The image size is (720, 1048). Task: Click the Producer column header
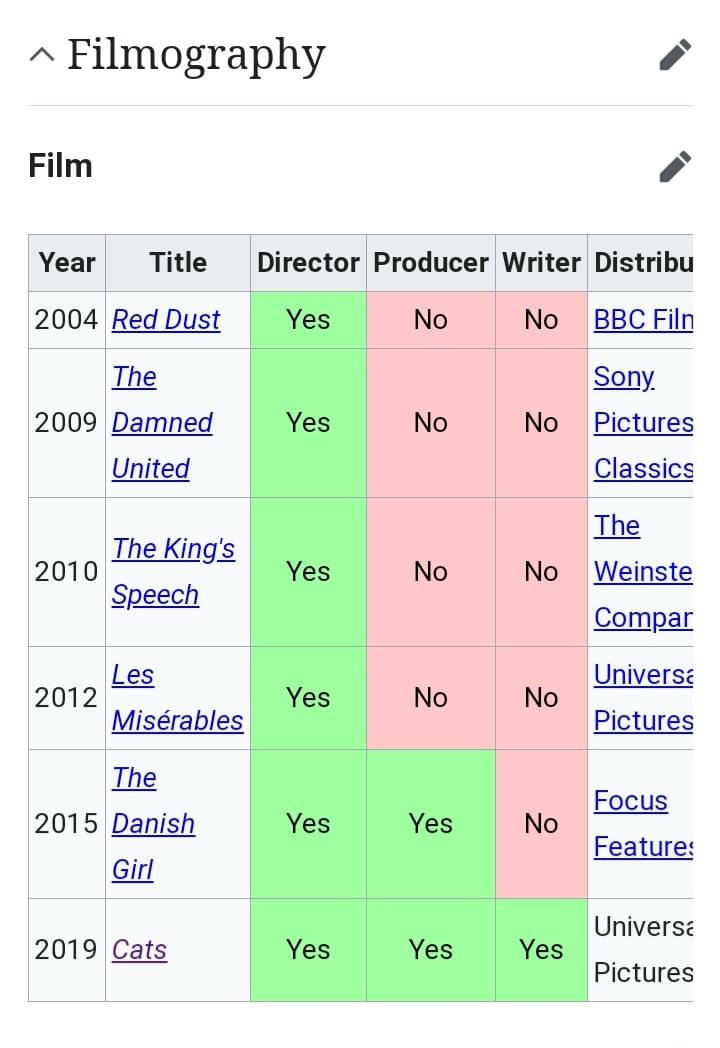[x=431, y=263]
